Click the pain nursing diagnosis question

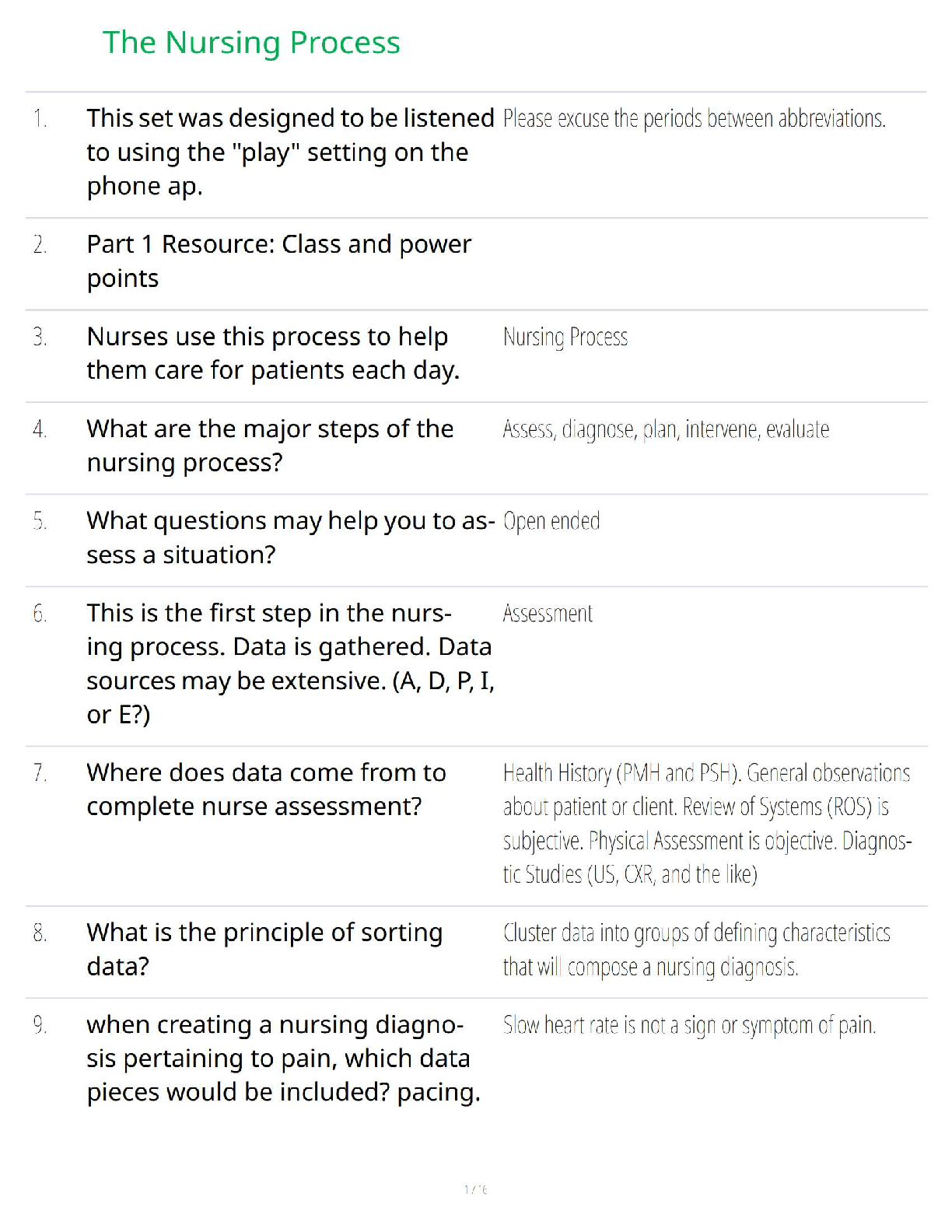(283, 1059)
